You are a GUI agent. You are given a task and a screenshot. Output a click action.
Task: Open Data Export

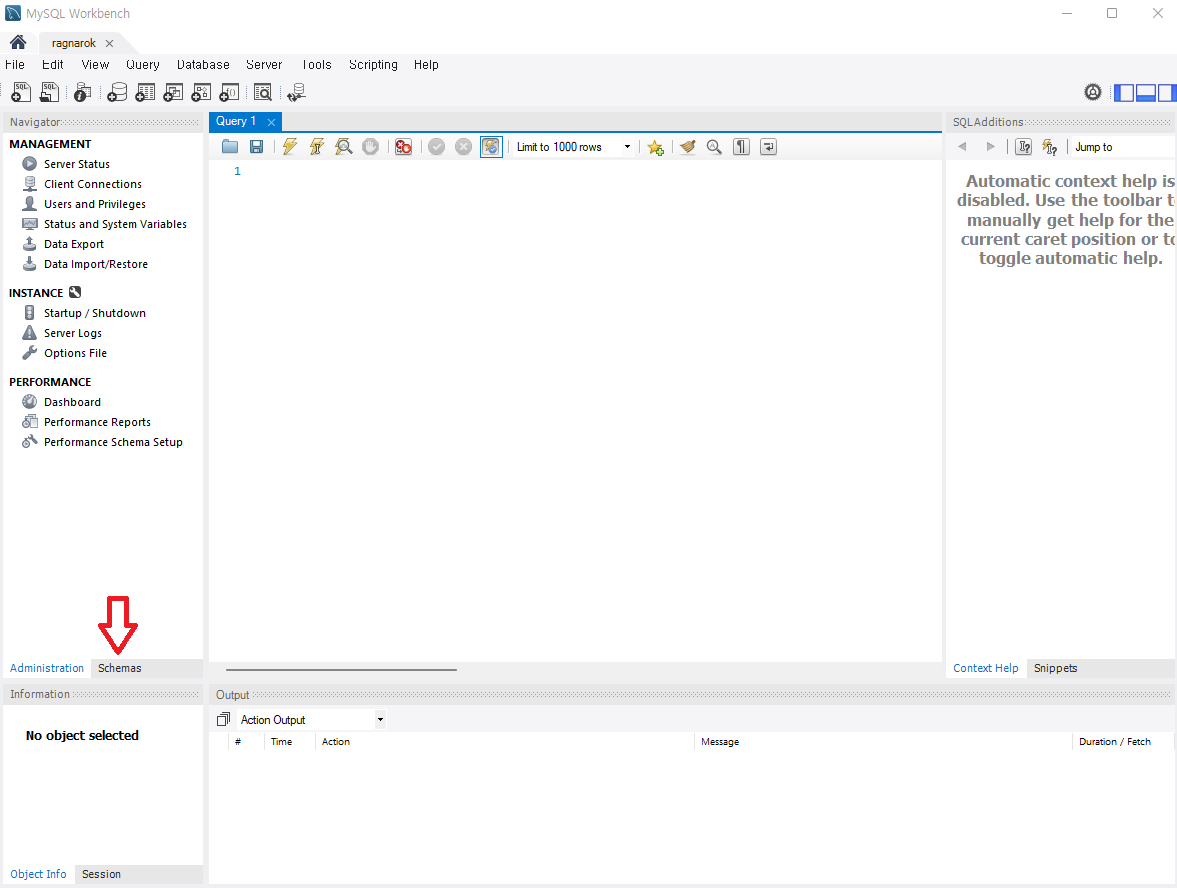point(74,244)
